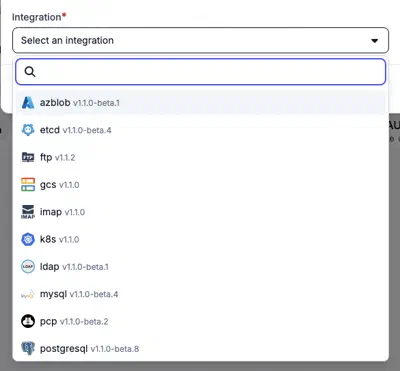The height and width of the screenshot is (371, 400).
Task: Click the k8s Kubernetes wheel icon
Action: tap(28, 239)
